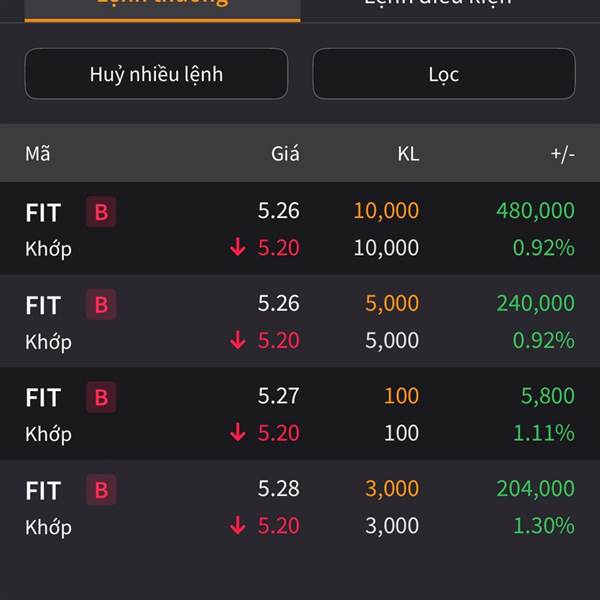
Task: Sort by Mã column header
Action: pyautogui.click(x=38, y=153)
